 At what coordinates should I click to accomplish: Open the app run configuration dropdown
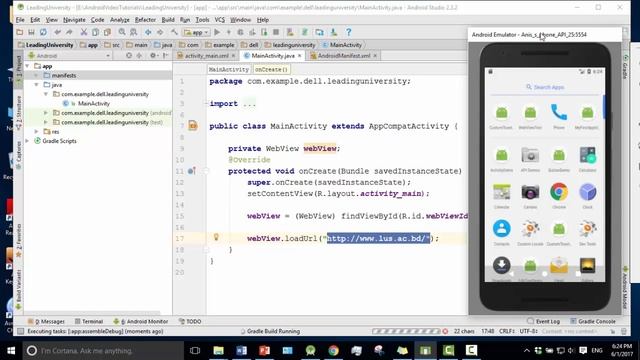pos(196,32)
